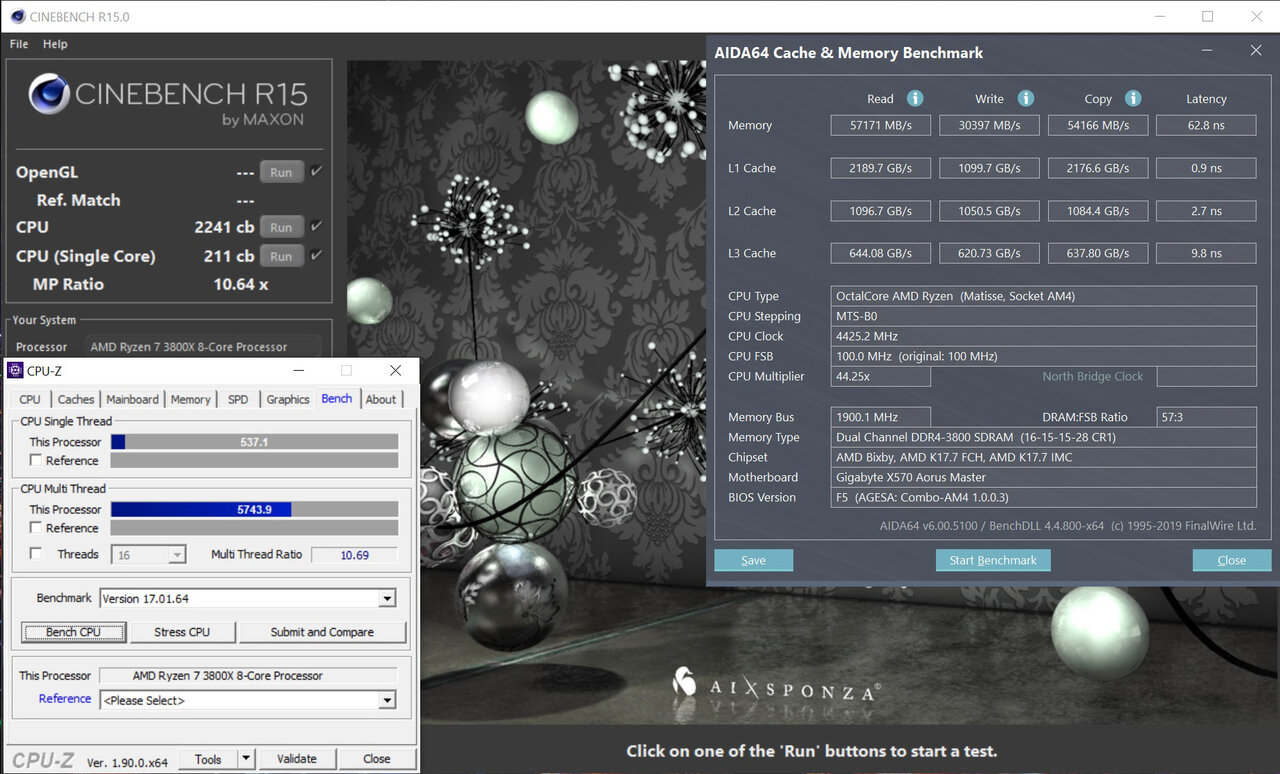The image size is (1280, 774).
Task: Switch to the SPD tab in CPU-Z
Action: tap(238, 399)
